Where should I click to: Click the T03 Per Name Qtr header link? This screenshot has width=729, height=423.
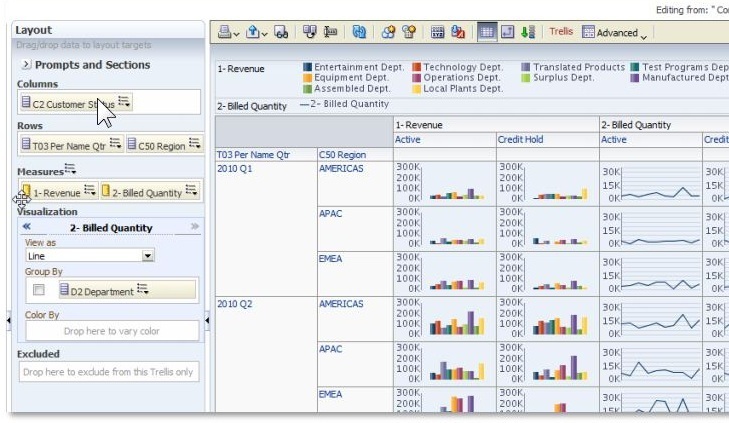pos(253,155)
